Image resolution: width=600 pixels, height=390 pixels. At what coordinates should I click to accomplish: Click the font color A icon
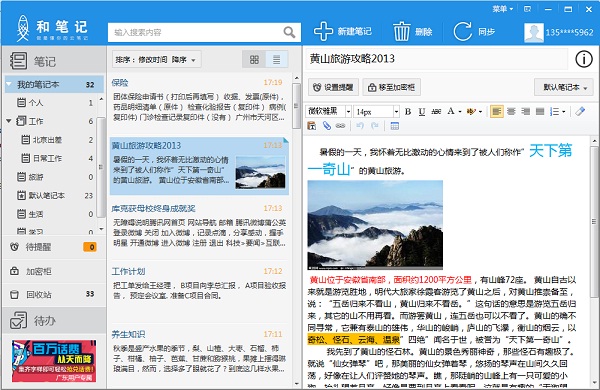[x=451, y=111]
